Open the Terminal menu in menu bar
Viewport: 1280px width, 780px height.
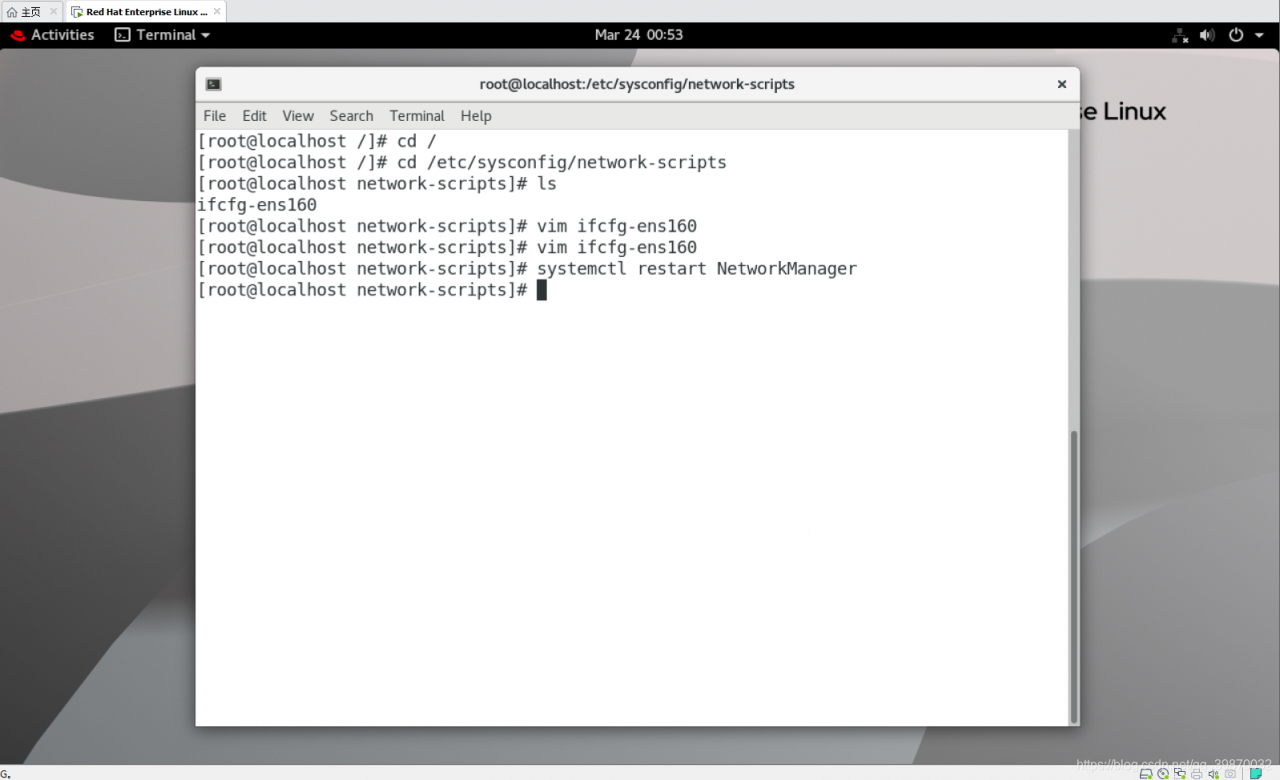click(417, 116)
